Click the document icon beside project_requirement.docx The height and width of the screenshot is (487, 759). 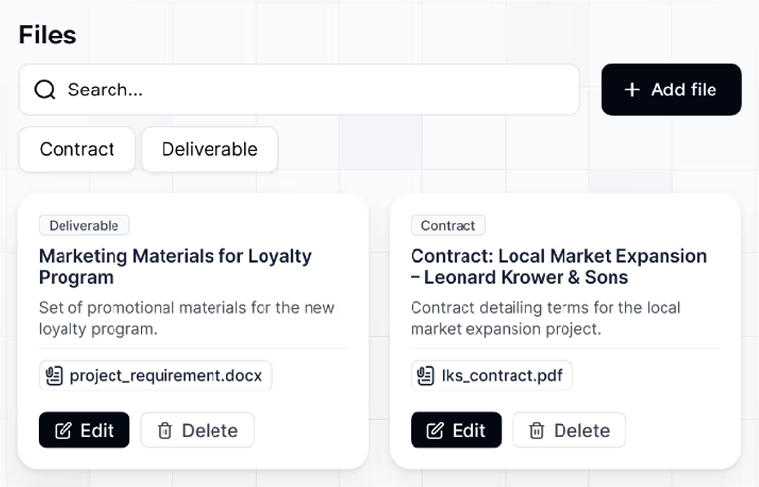click(x=54, y=376)
